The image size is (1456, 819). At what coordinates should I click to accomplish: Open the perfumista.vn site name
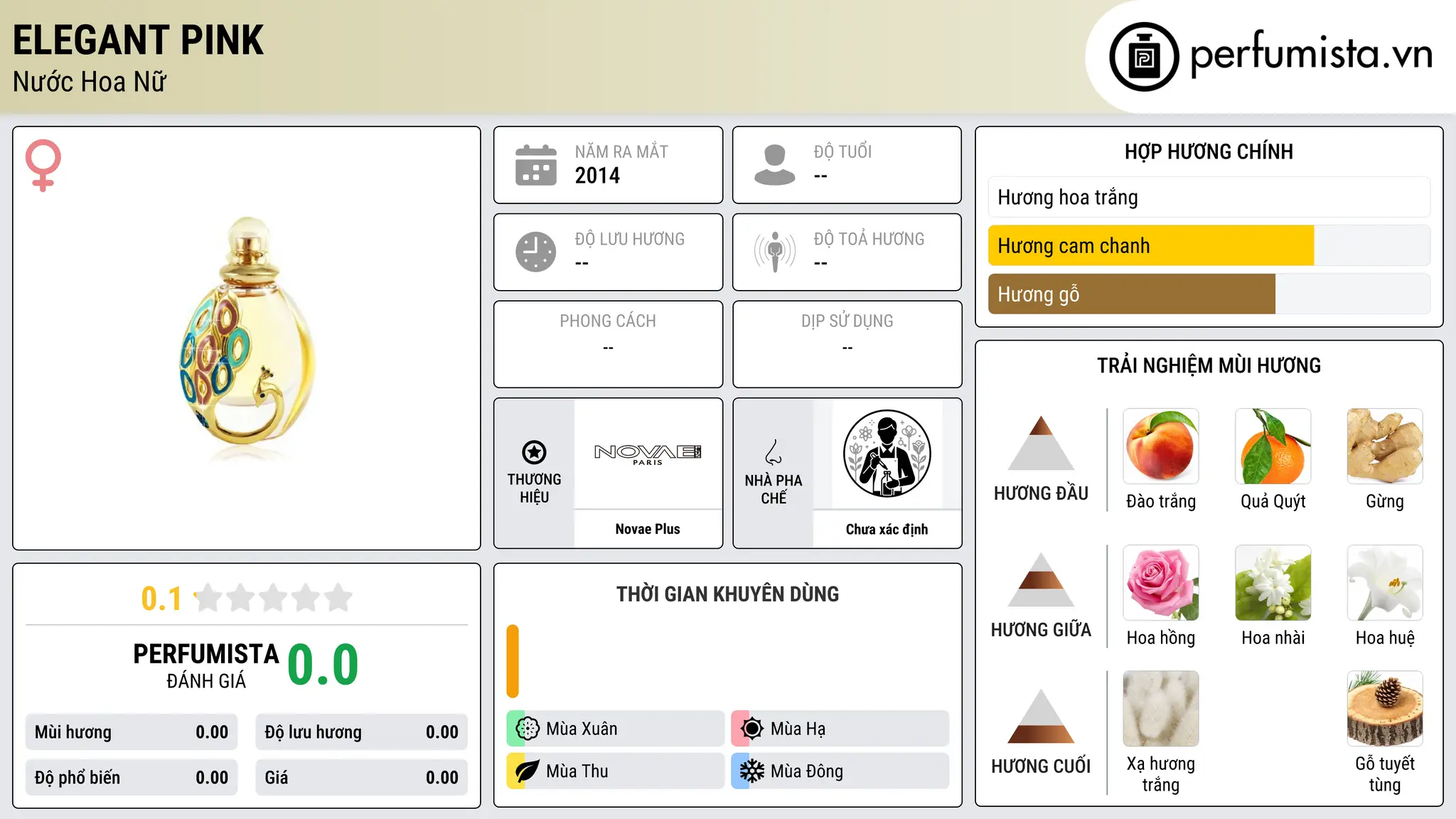coord(1312,54)
